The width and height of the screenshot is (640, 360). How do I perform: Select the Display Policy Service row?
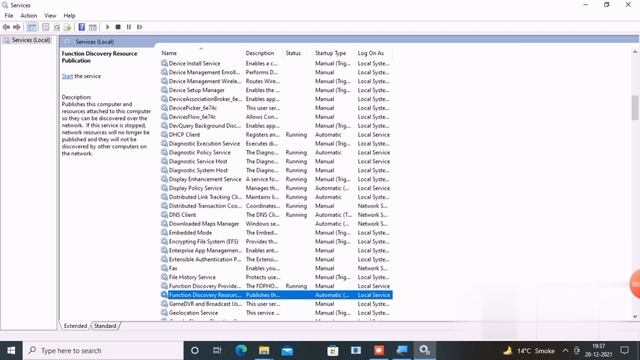[276, 188]
